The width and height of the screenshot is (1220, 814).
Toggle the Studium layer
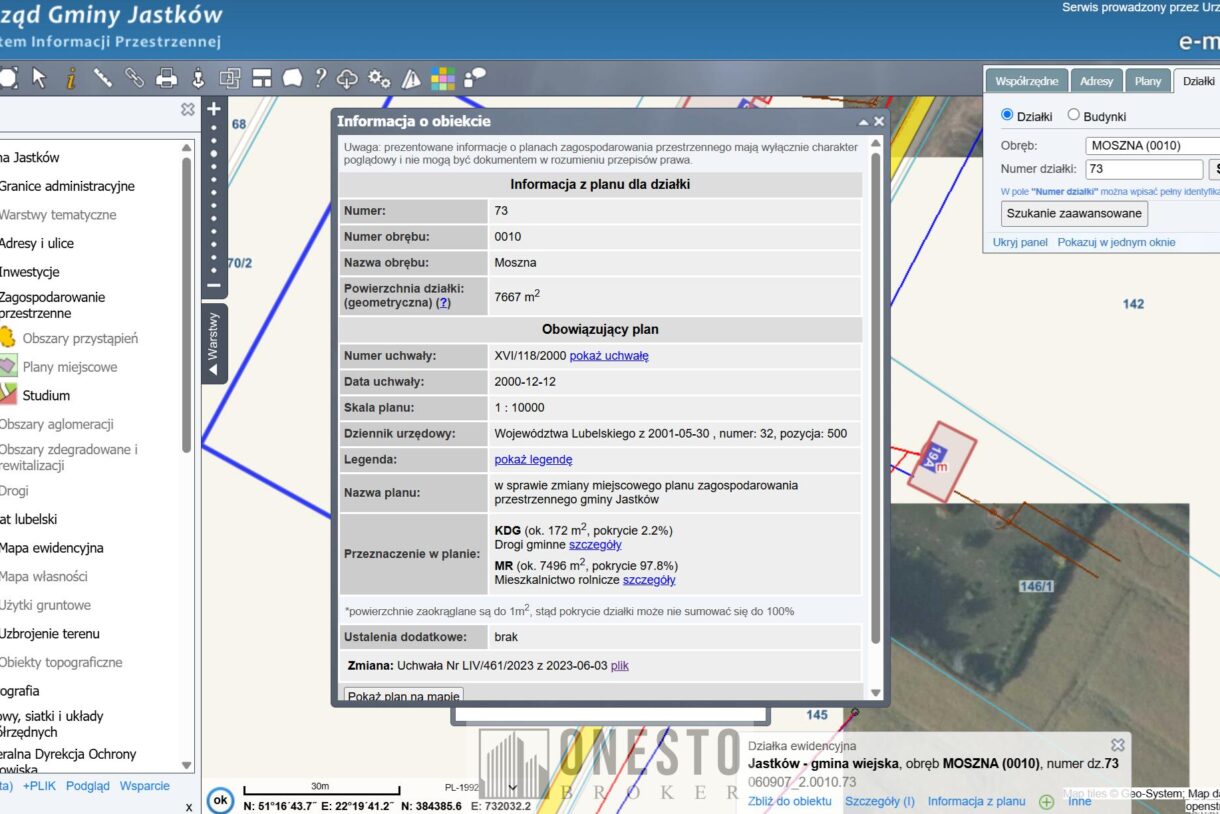point(46,395)
